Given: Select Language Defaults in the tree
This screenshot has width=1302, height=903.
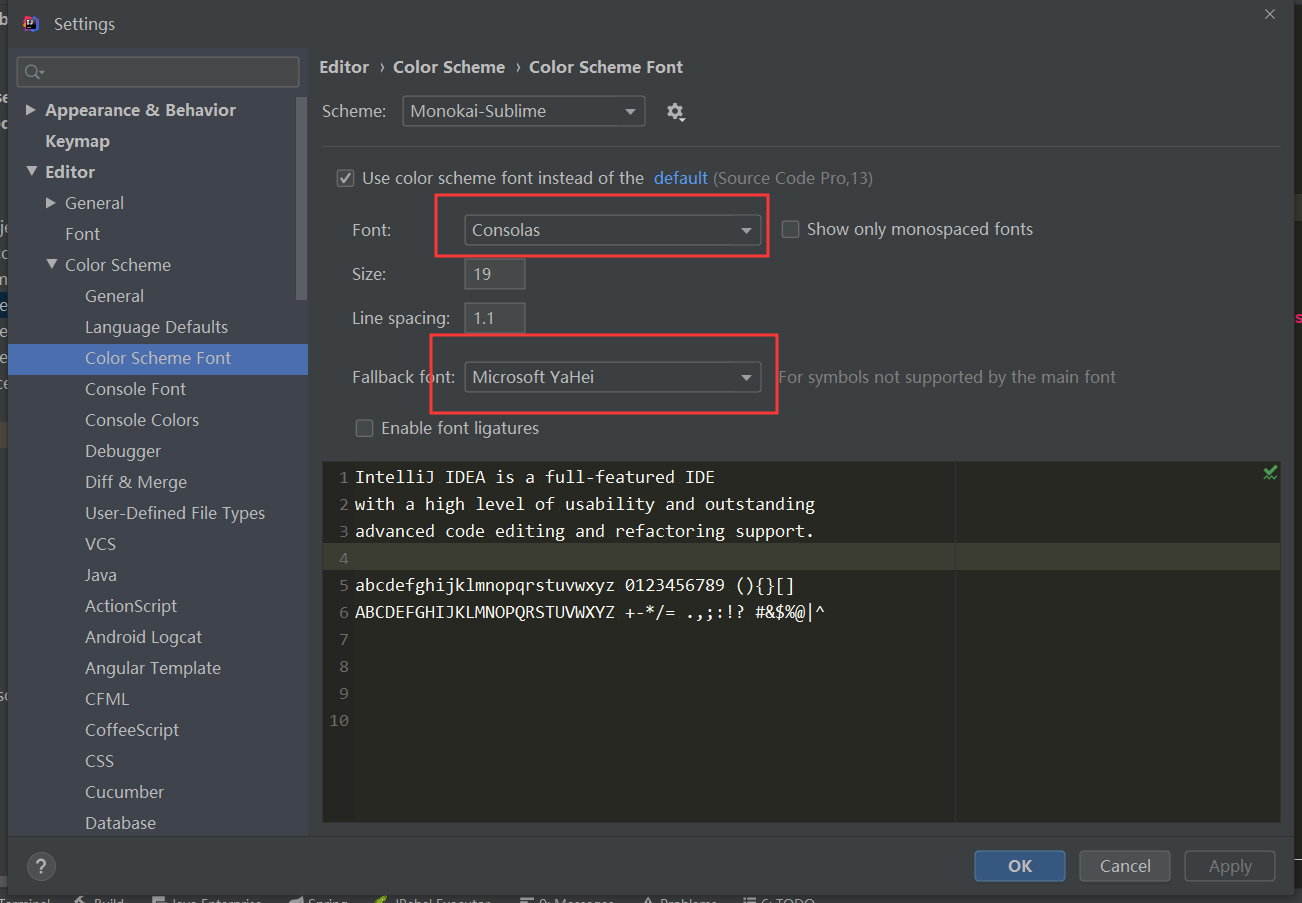Looking at the screenshot, I should tap(156, 327).
